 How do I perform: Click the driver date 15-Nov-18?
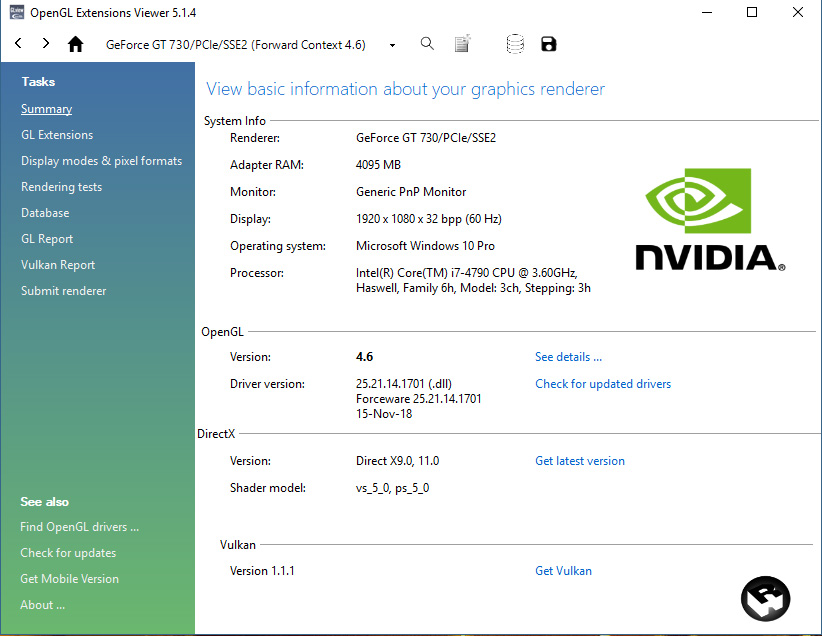pos(384,414)
